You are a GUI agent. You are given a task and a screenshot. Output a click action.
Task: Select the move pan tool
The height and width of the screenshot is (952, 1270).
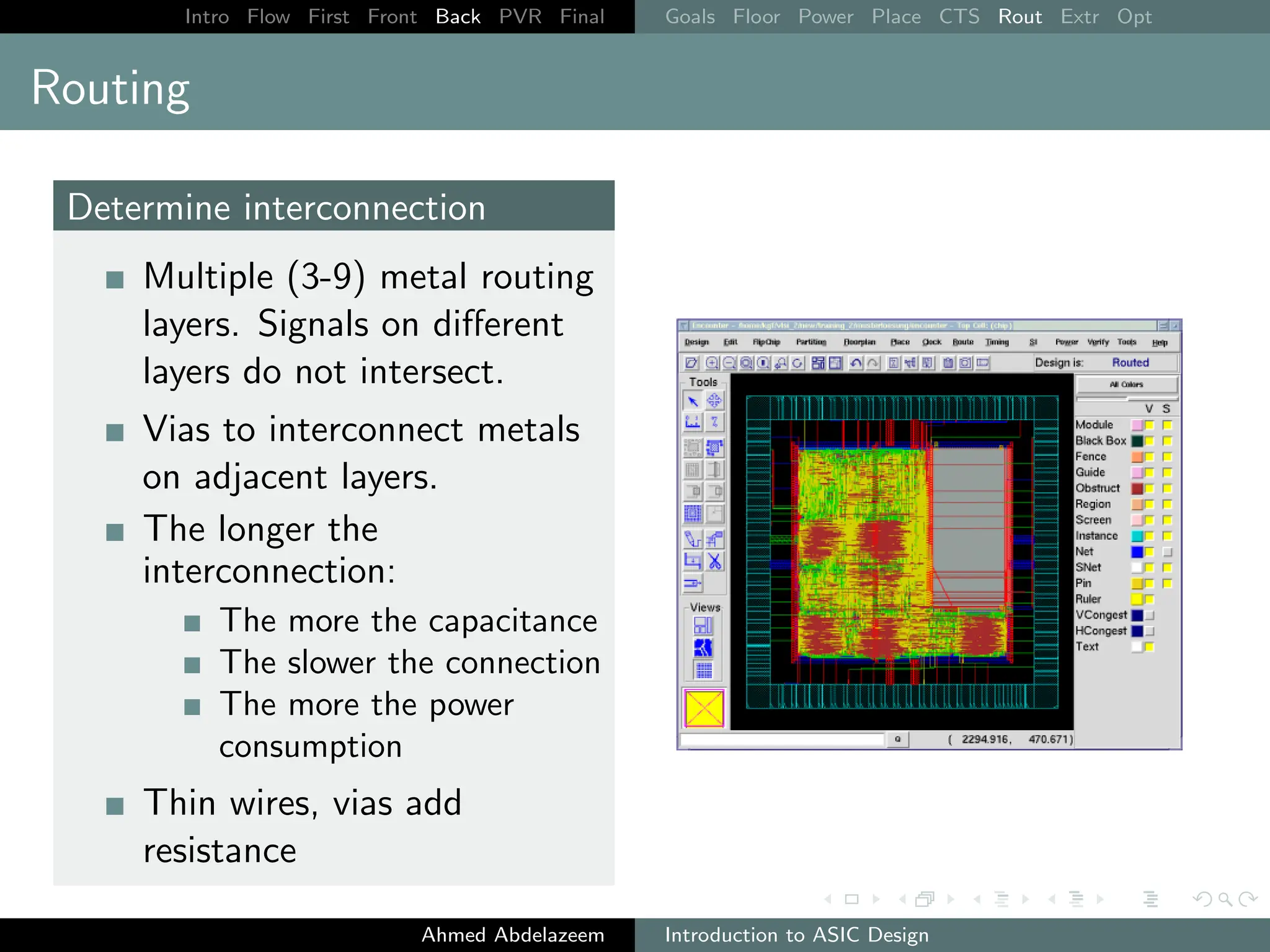714,402
